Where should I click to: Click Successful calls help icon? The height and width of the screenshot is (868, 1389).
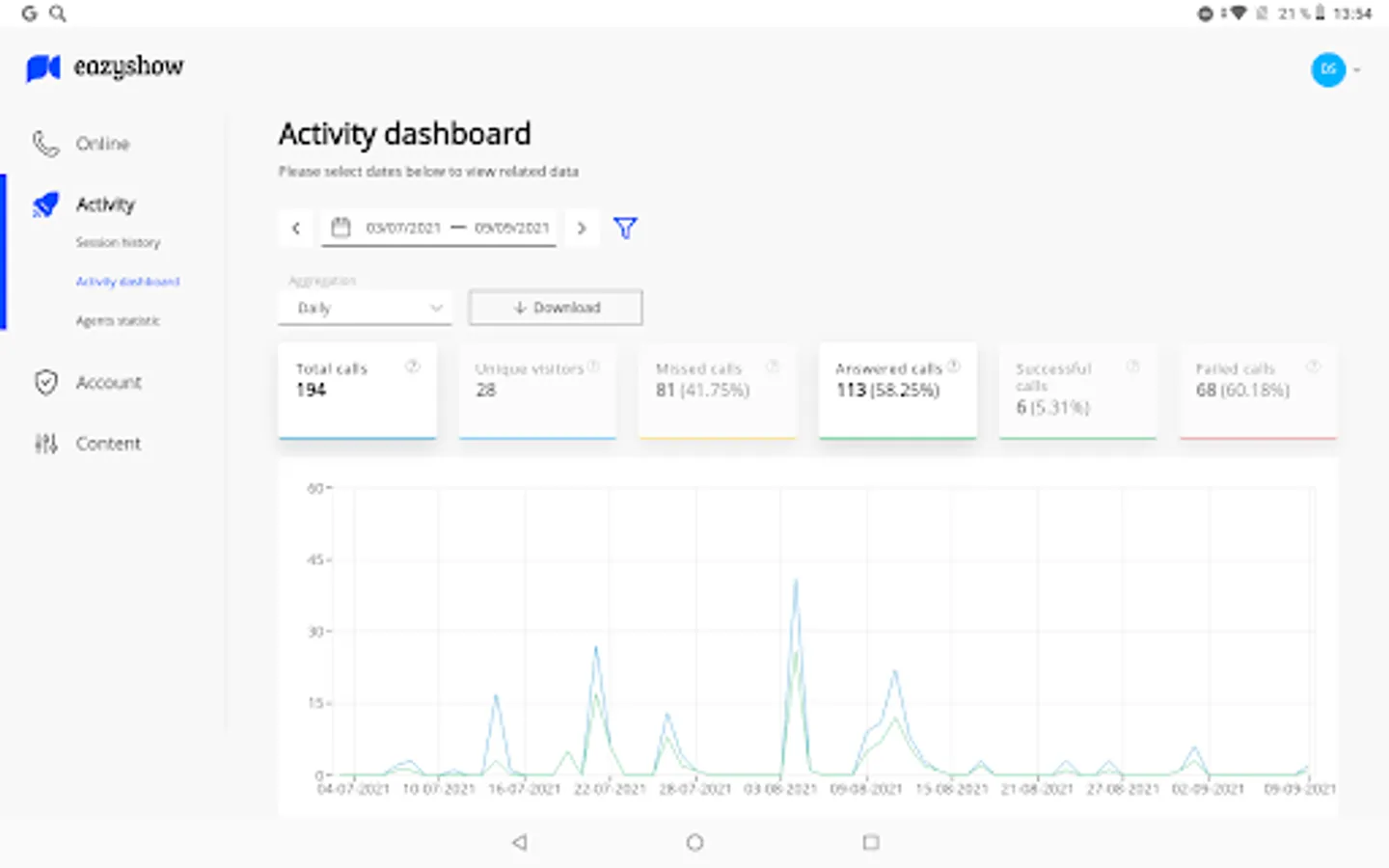pos(1133,366)
